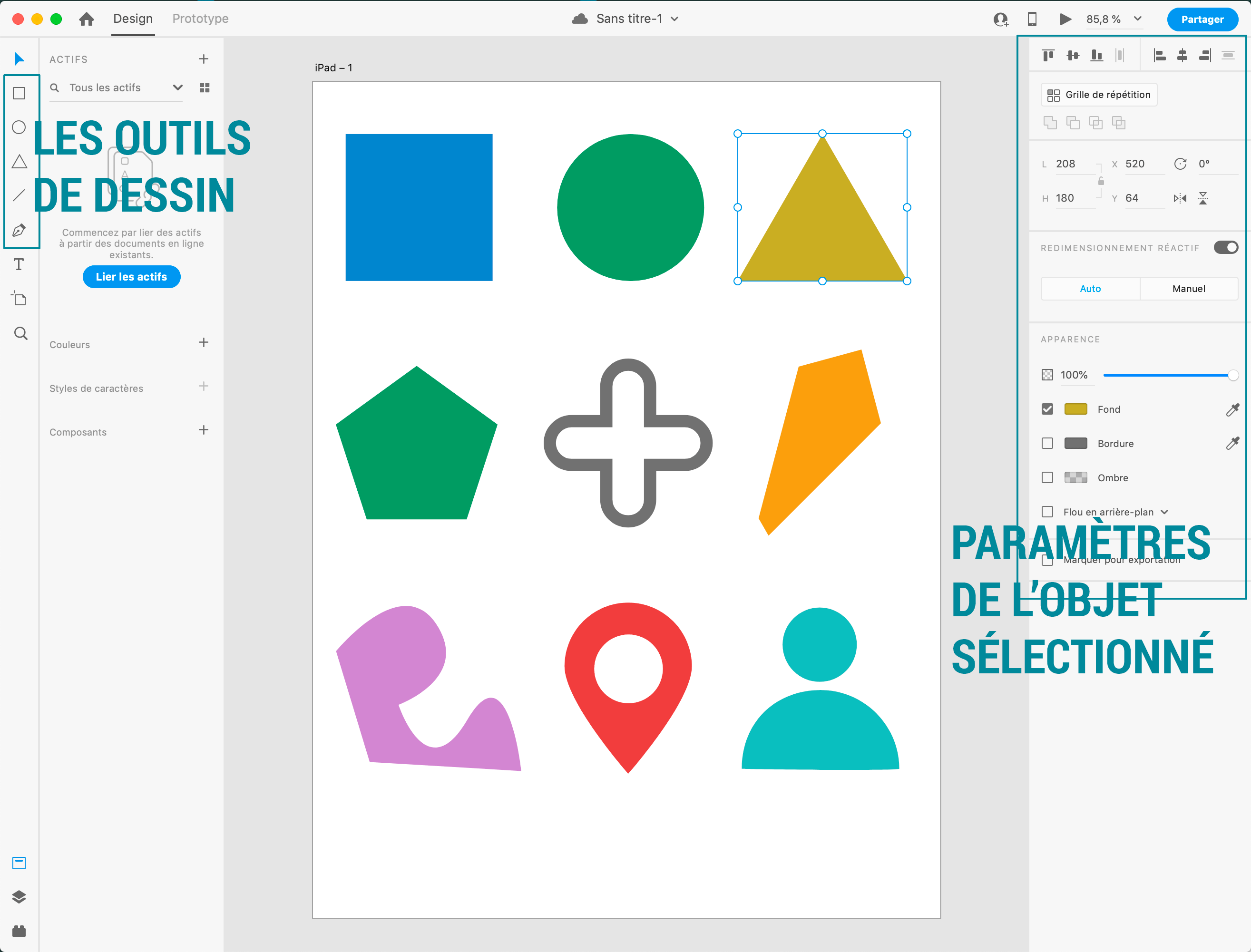Expand Flou en arrière-plan blur type dropdown

(x=1164, y=512)
